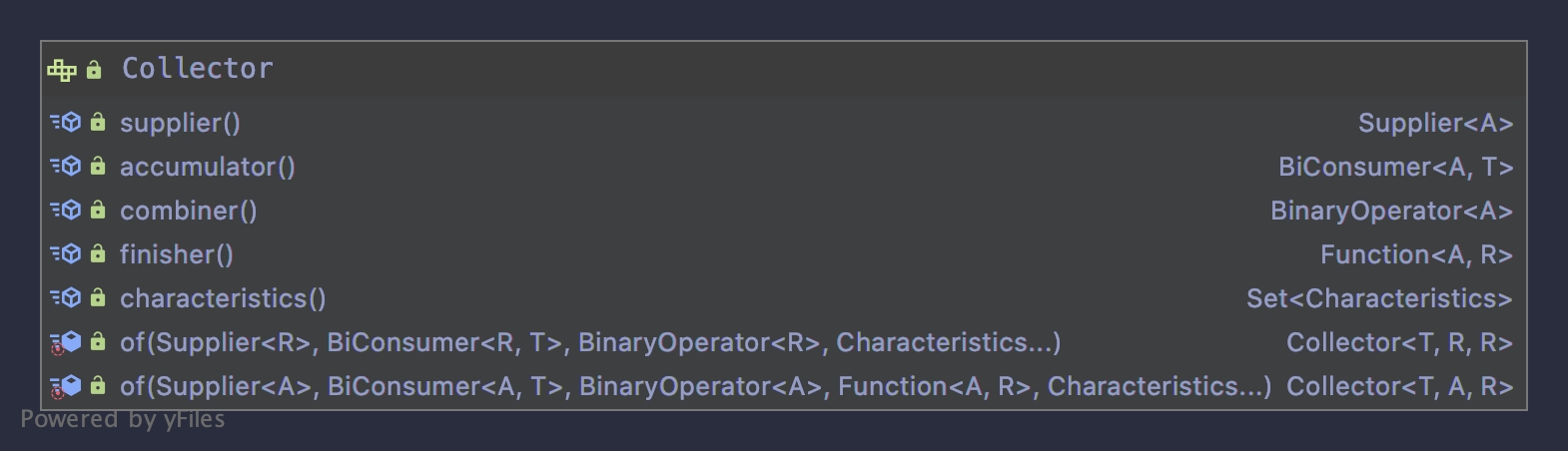
Task: Select the combiner() method row
Action: 188,211
